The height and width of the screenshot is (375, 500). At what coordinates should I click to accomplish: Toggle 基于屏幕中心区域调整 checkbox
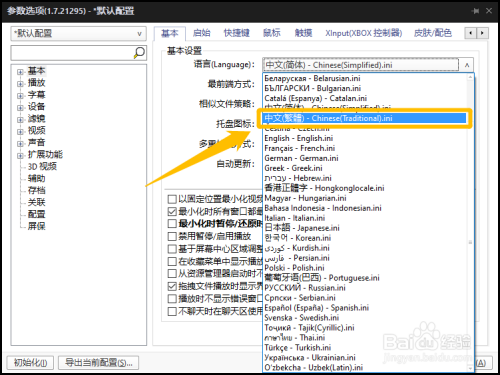(x=172, y=249)
